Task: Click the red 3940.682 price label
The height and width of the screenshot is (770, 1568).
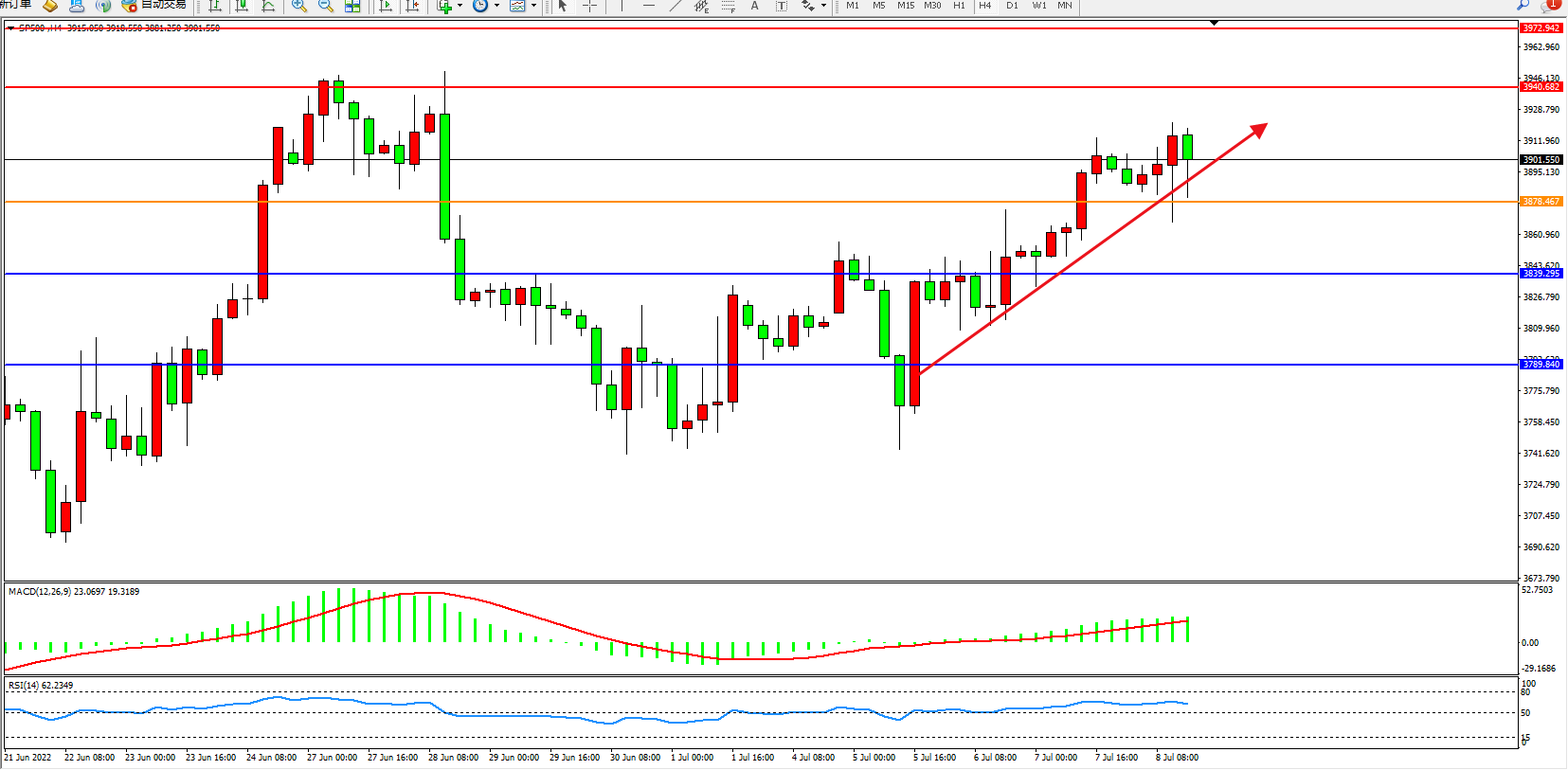Action: click(x=1541, y=87)
